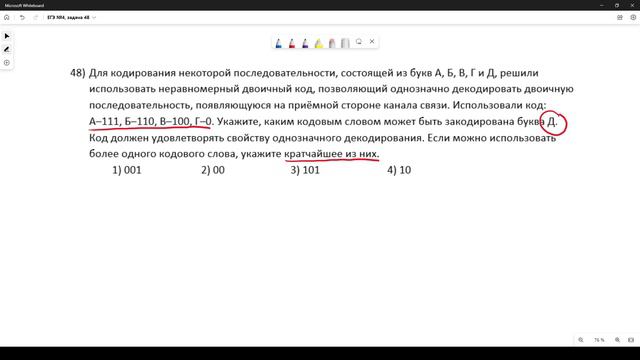Click the underlined words 'кратчайшее из них'
Screen dimensions: 640x360
coord(331,154)
